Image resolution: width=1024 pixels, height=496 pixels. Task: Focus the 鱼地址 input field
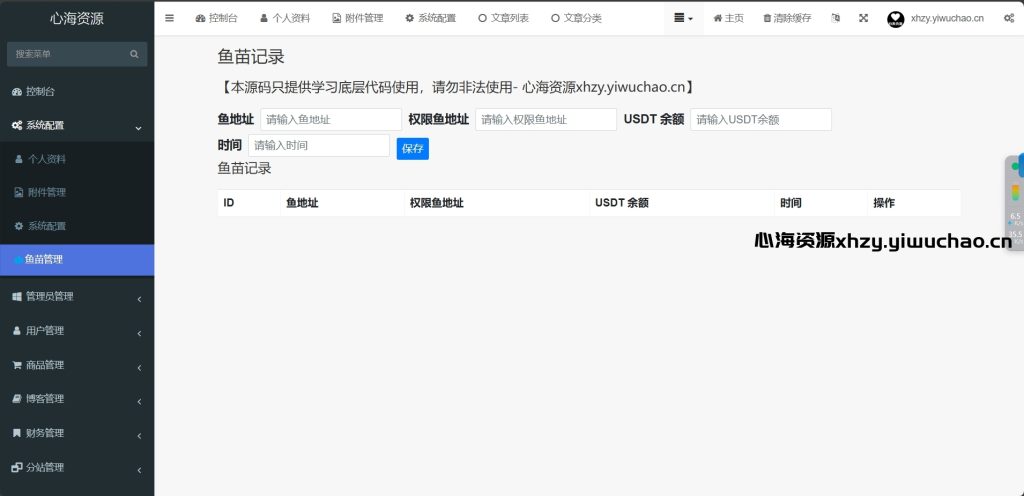331,119
